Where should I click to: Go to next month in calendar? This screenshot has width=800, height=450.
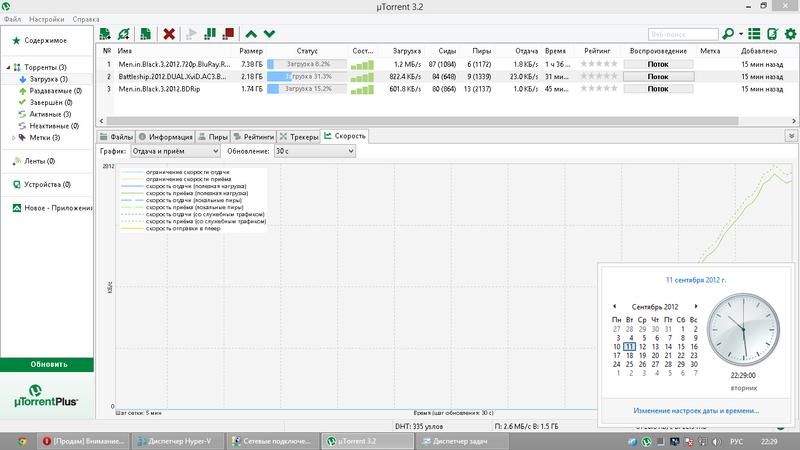tap(695, 306)
